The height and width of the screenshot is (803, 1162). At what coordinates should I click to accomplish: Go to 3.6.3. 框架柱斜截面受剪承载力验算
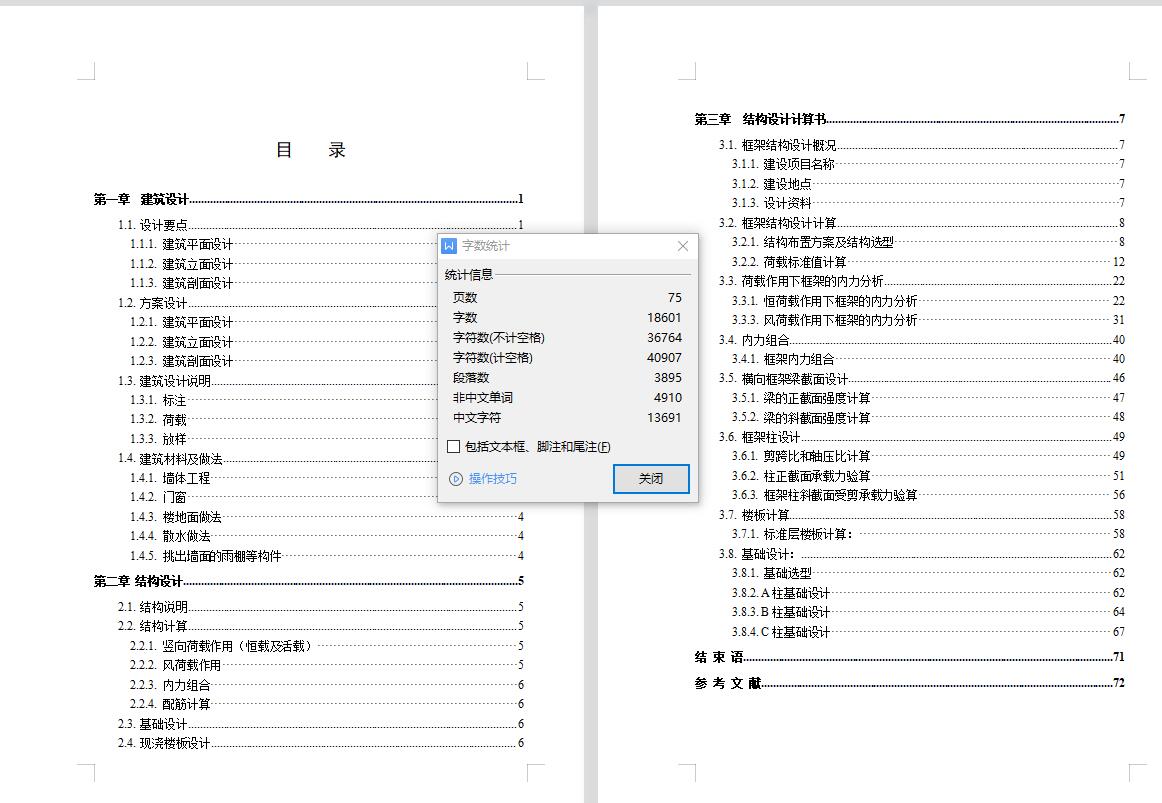click(928, 496)
